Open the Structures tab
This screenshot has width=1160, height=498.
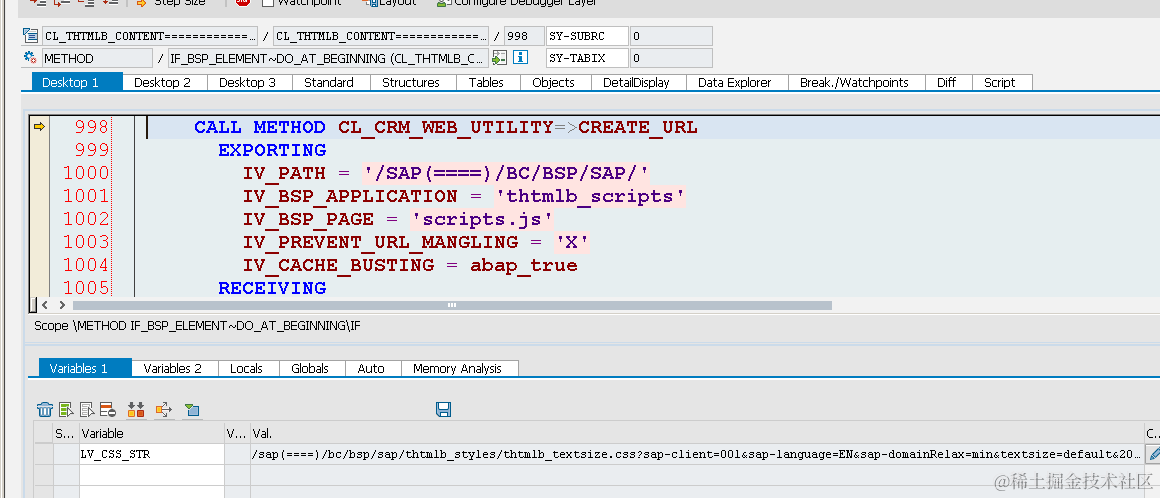(x=411, y=82)
